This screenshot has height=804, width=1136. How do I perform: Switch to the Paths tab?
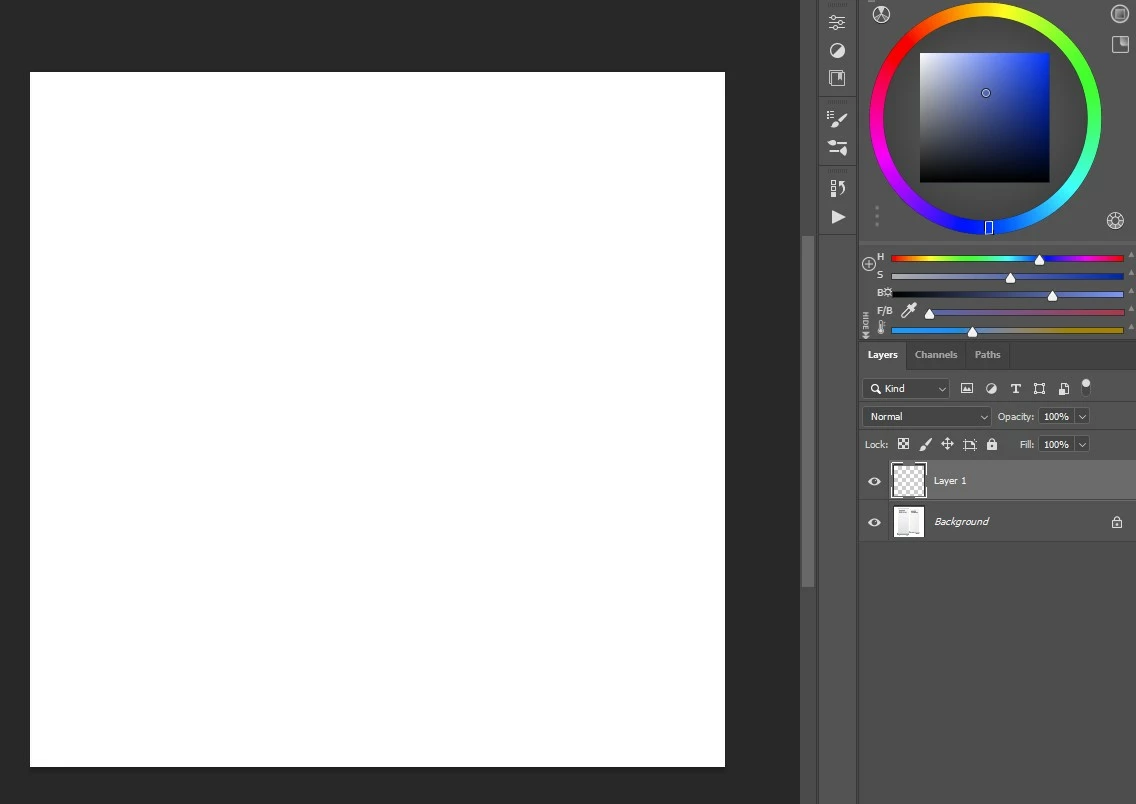click(987, 355)
